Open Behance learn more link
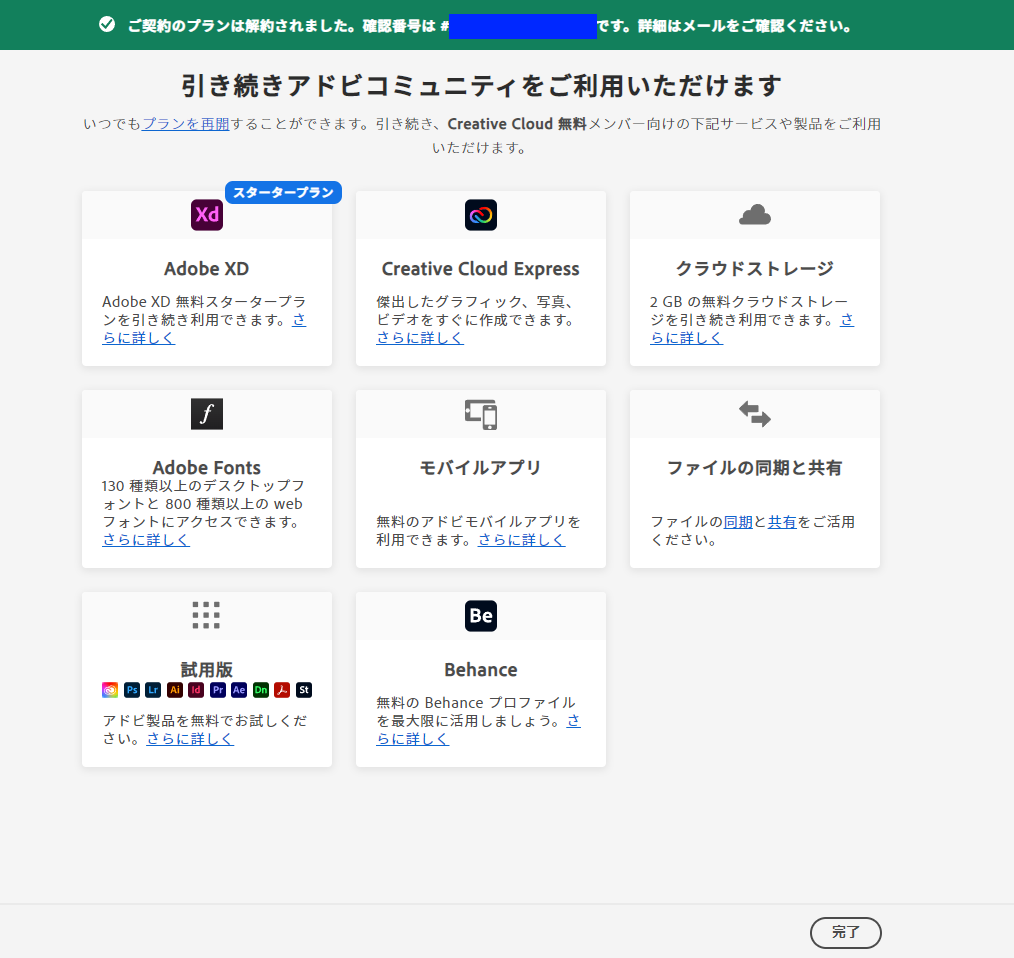1014x958 pixels. (x=413, y=739)
